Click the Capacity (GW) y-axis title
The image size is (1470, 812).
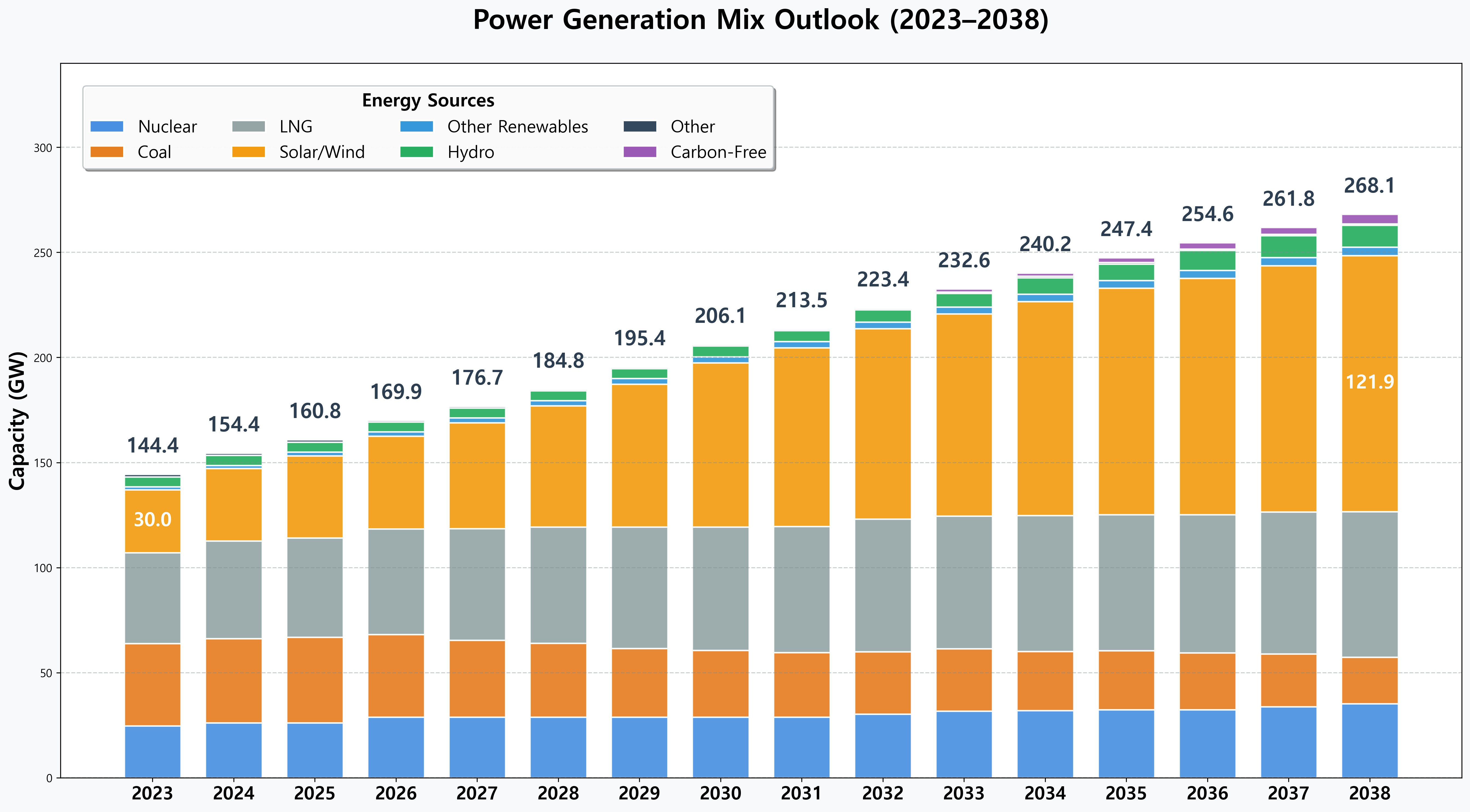pyautogui.click(x=18, y=420)
